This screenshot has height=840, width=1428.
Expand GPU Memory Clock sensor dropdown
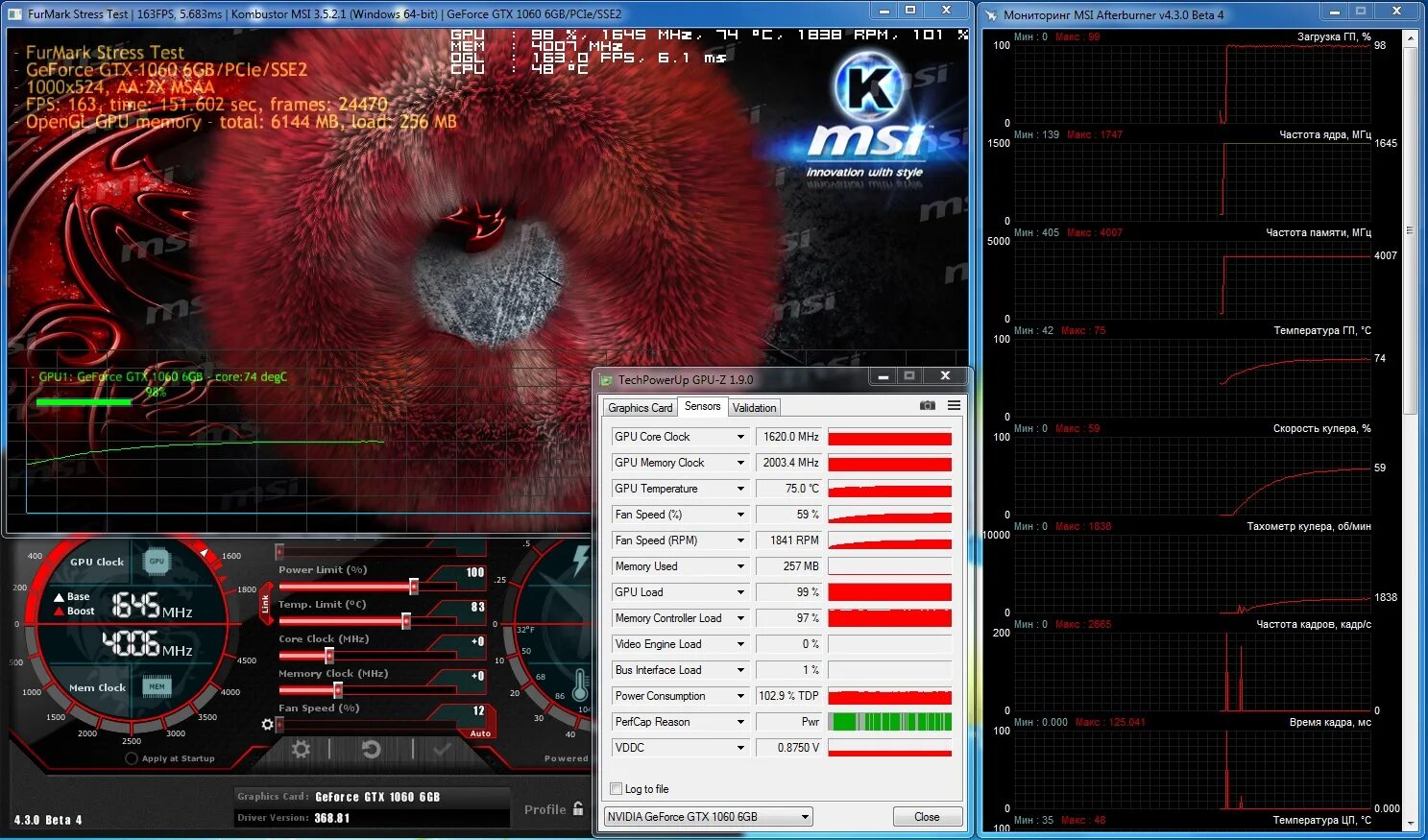coord(740,463)
